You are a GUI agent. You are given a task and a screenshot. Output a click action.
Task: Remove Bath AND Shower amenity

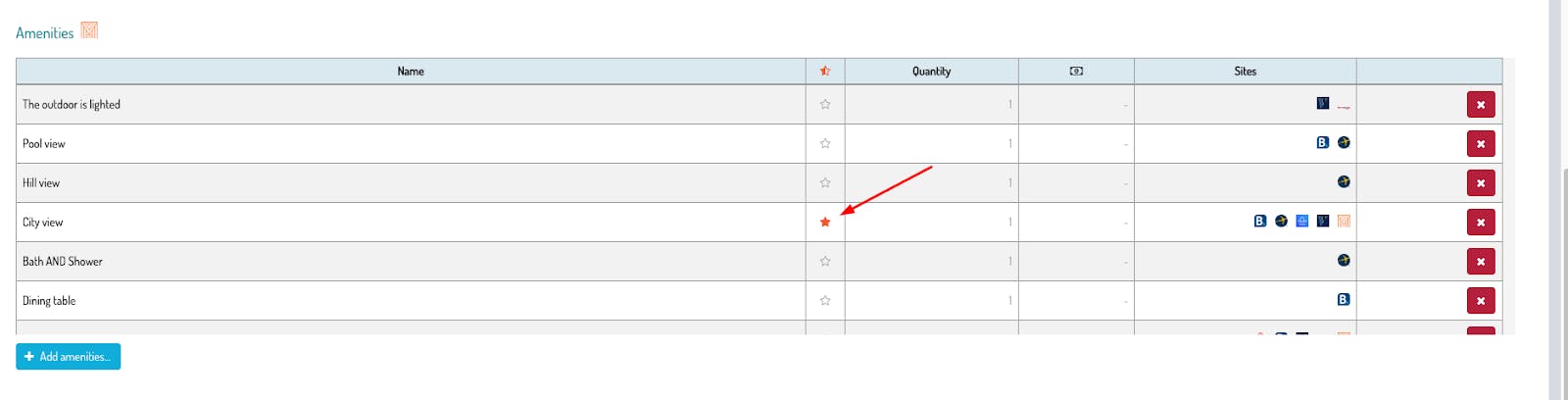(x=1480, y=261)
